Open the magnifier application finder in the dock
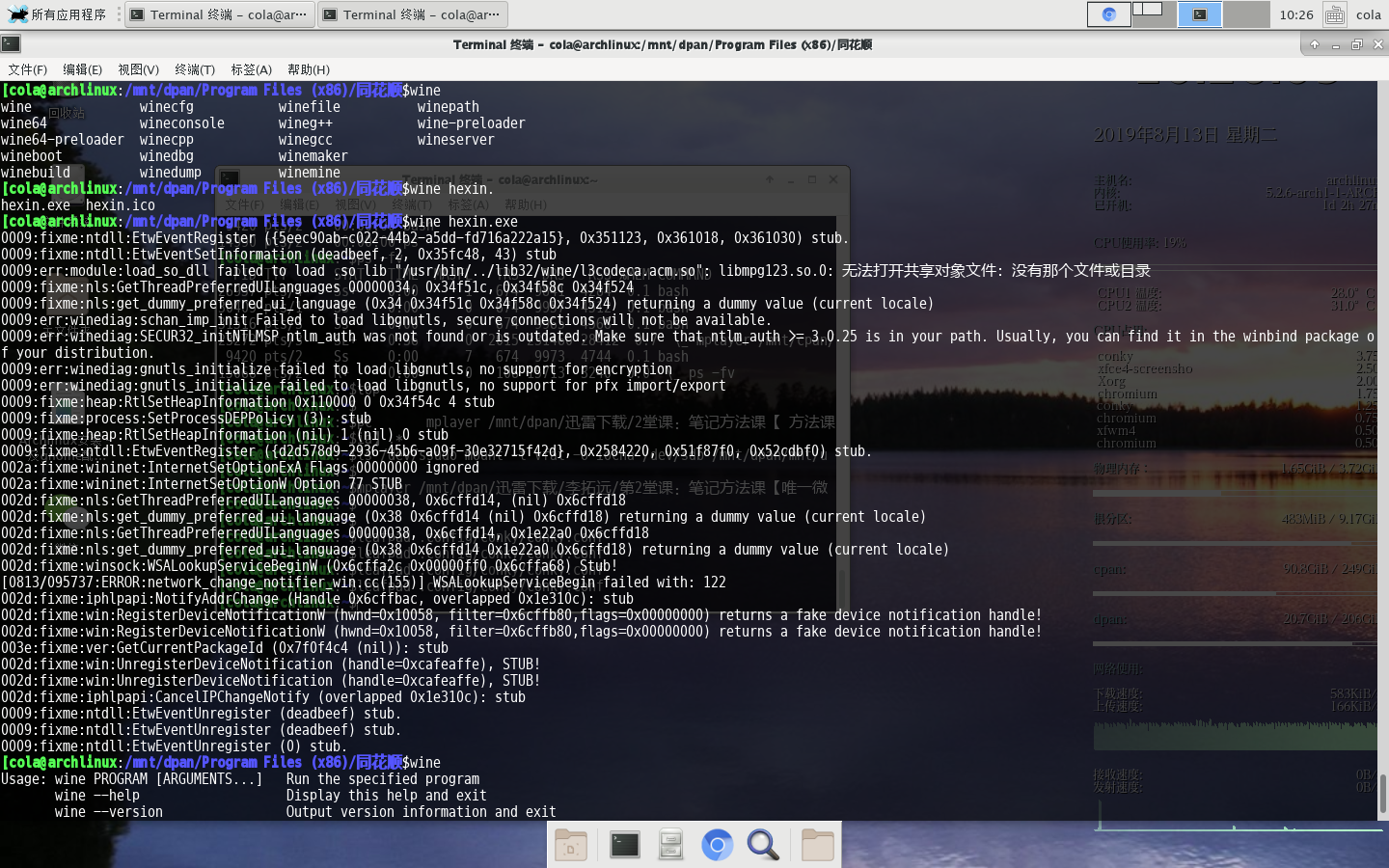The image size is (1389, 868). 763,845
